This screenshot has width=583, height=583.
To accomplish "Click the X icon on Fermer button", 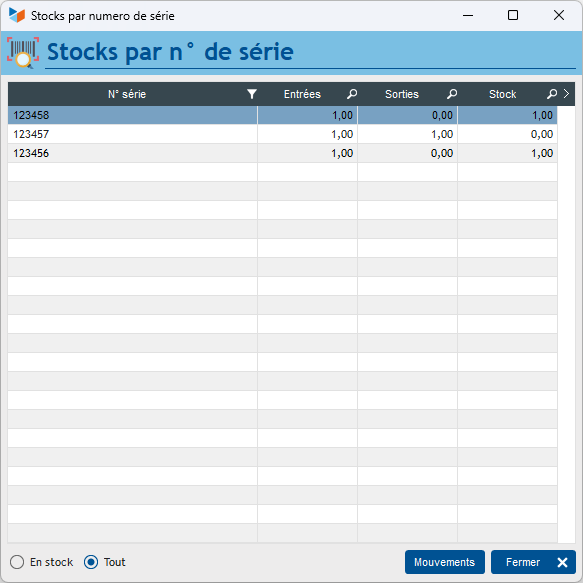I will [x=562, y=562].
